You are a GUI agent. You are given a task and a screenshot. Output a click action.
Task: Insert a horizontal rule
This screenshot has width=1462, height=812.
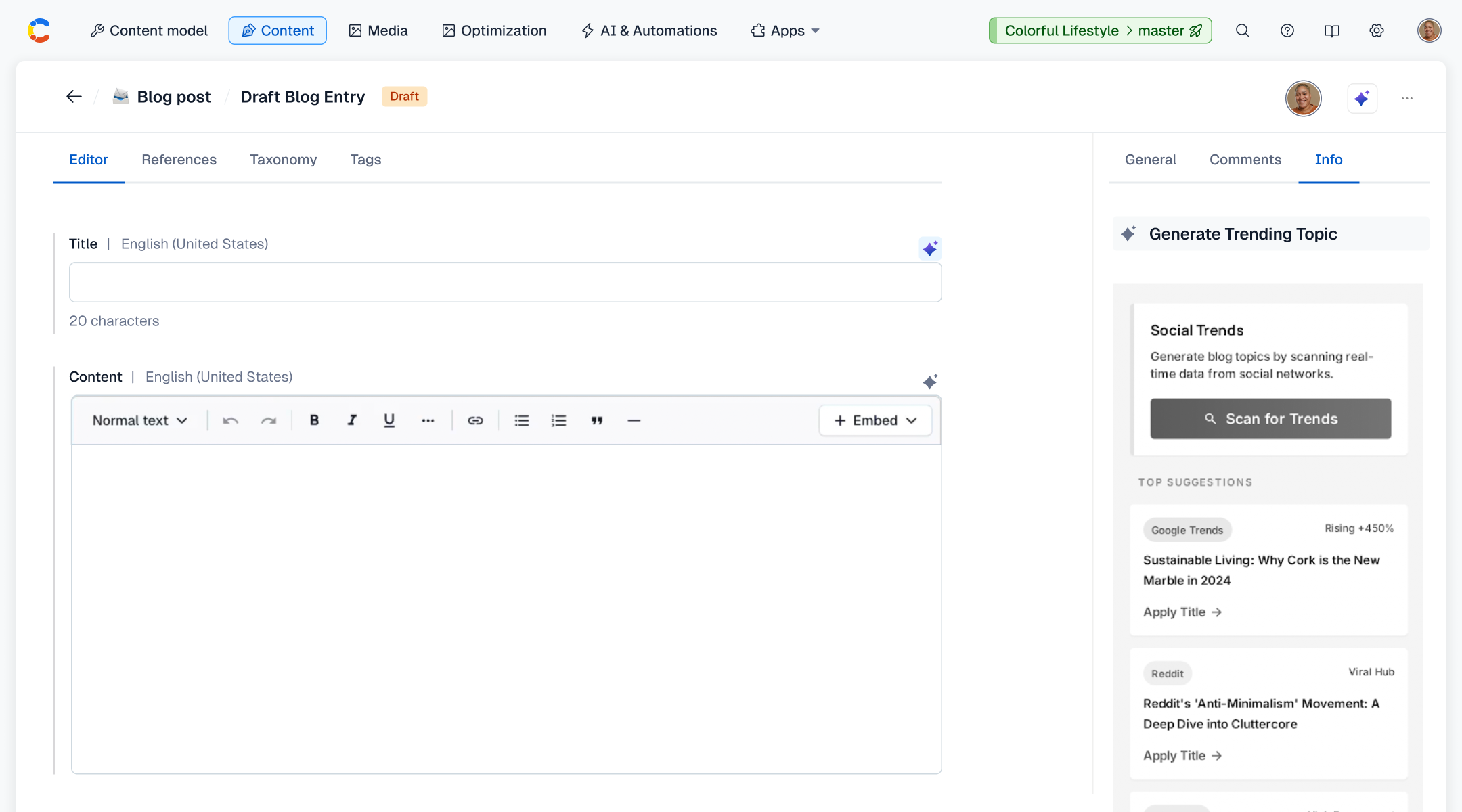(634, 420)
